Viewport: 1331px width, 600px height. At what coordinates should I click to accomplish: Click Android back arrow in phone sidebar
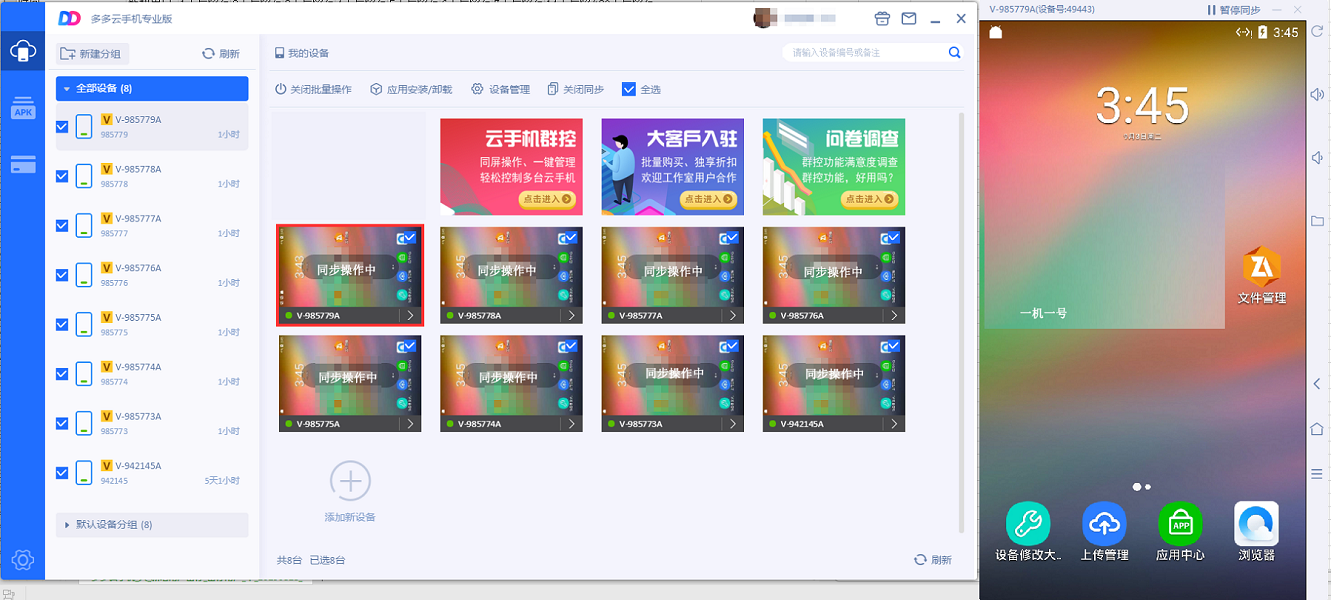1317,384
